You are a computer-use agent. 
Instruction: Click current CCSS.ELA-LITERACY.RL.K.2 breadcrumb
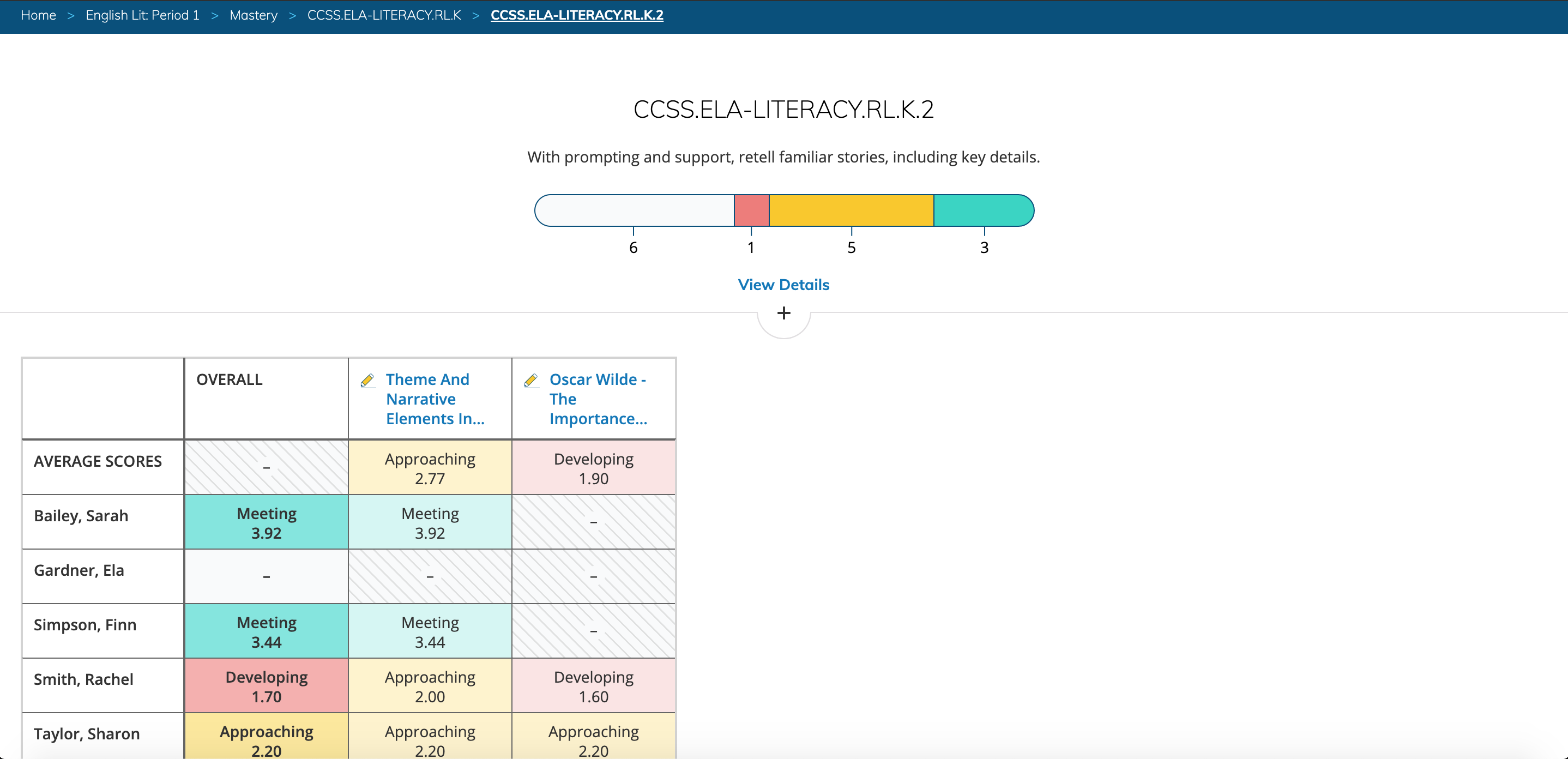click(576, 15)
